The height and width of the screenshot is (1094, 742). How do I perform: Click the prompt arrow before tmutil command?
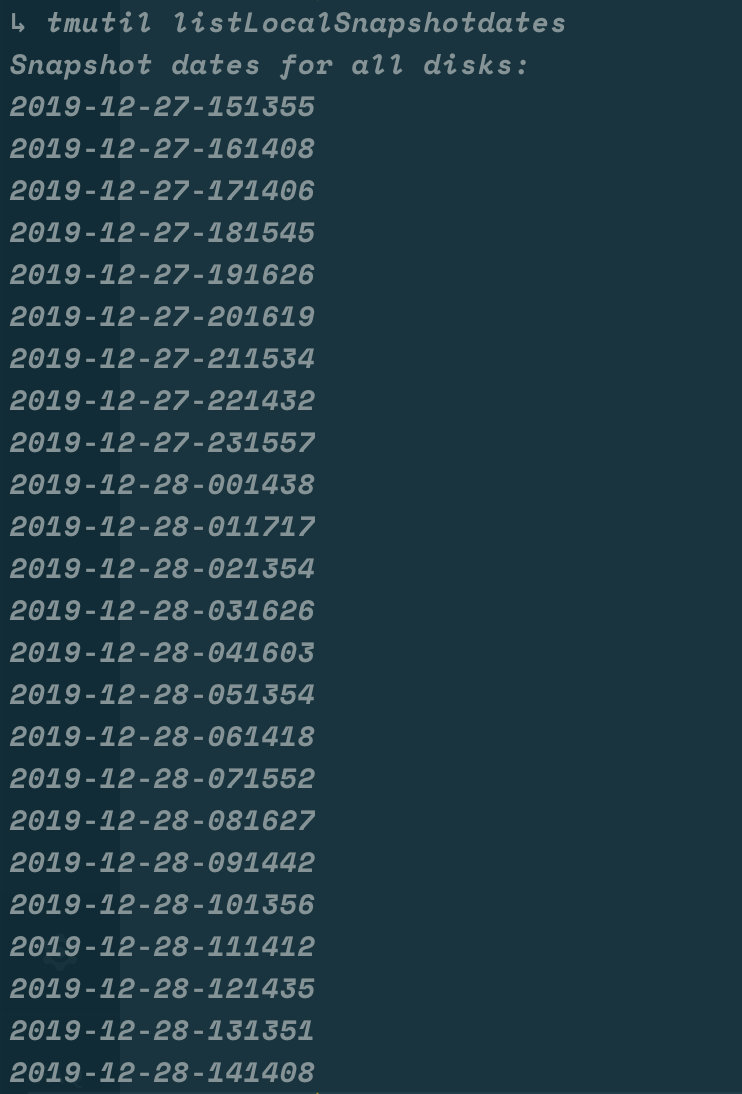point(18,24)
